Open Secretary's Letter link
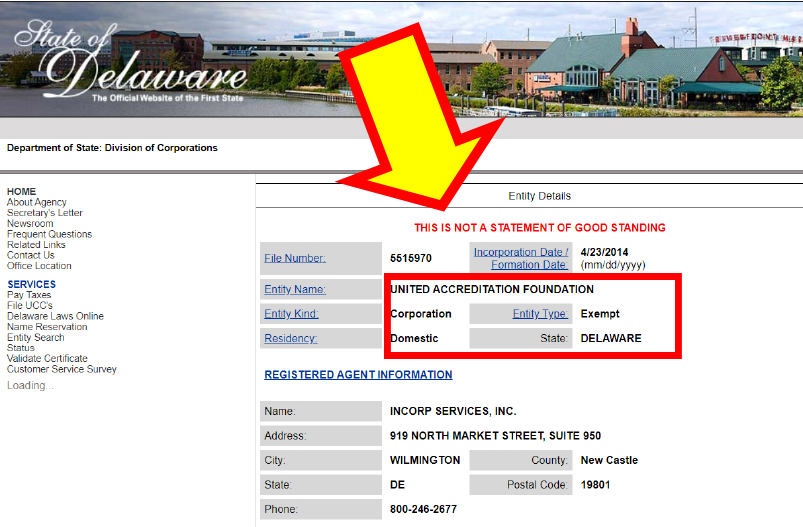The image size is (803, 527). click(45, 213)
